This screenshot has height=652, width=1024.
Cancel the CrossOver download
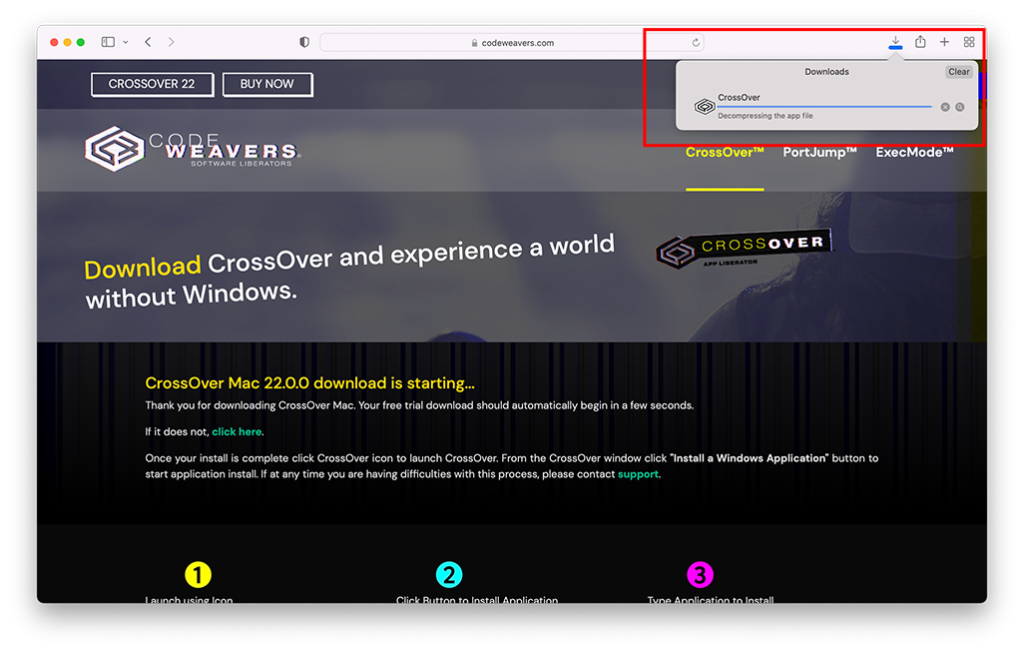tap(945, 107)
